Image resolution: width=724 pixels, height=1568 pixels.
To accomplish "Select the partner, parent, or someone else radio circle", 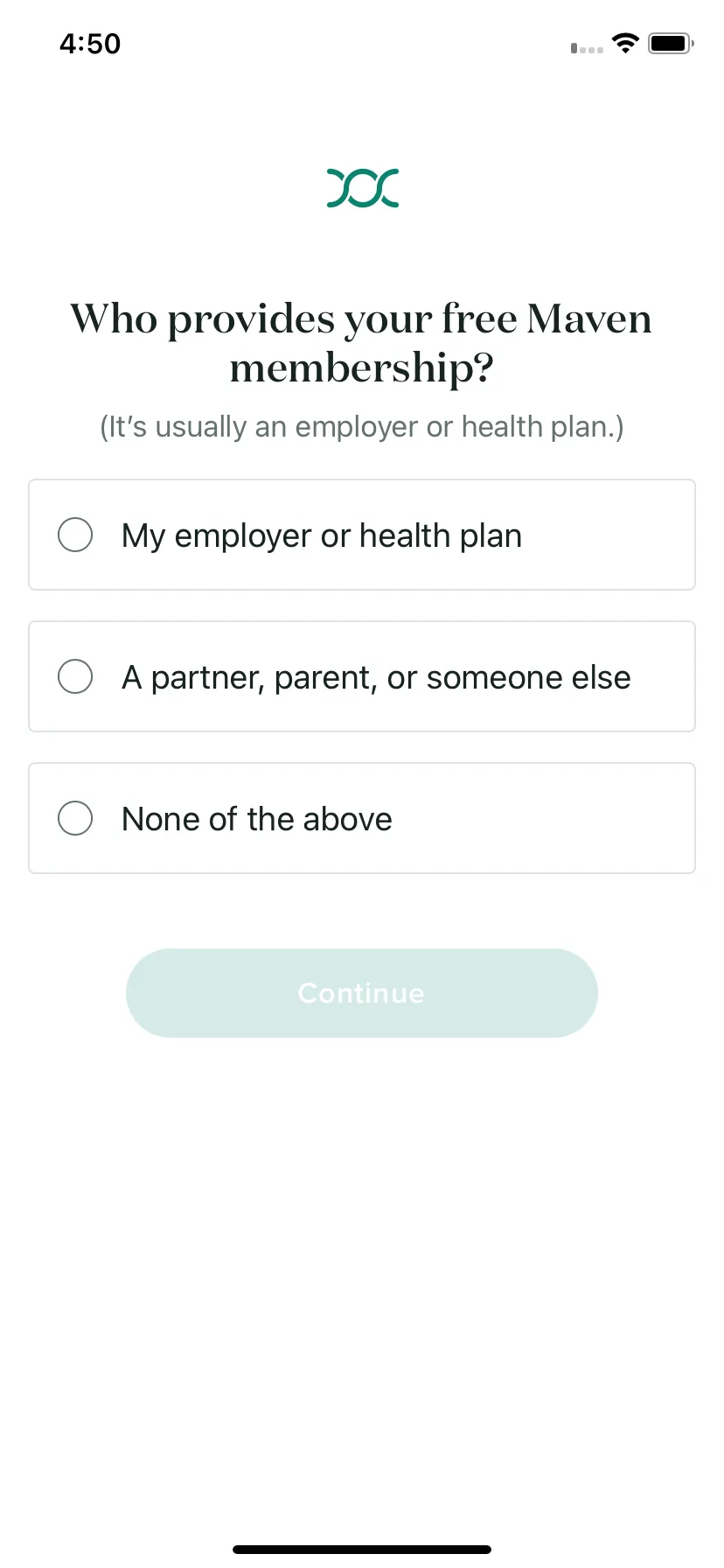I will (75, 676).
